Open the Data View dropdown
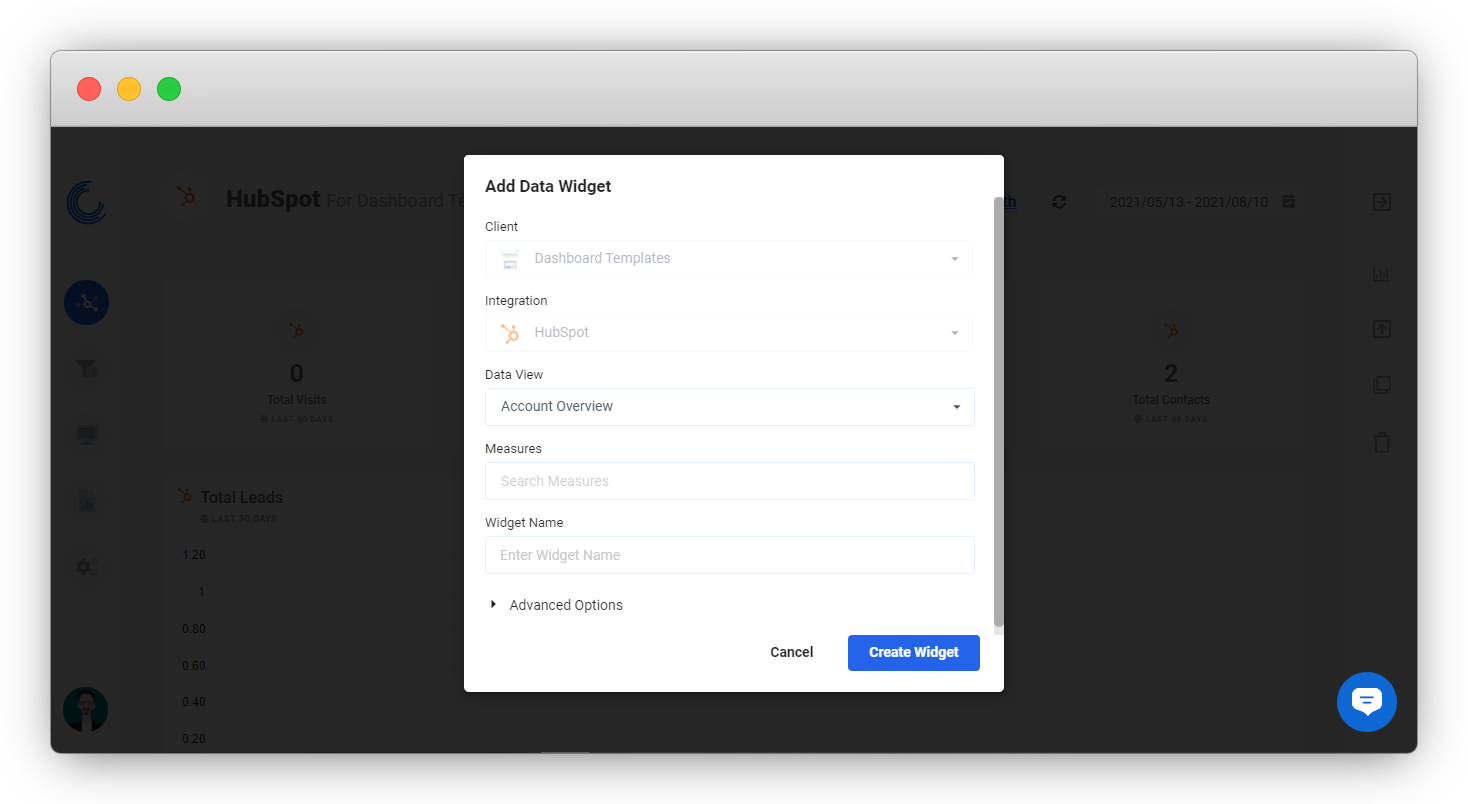 tap(729, 407)
